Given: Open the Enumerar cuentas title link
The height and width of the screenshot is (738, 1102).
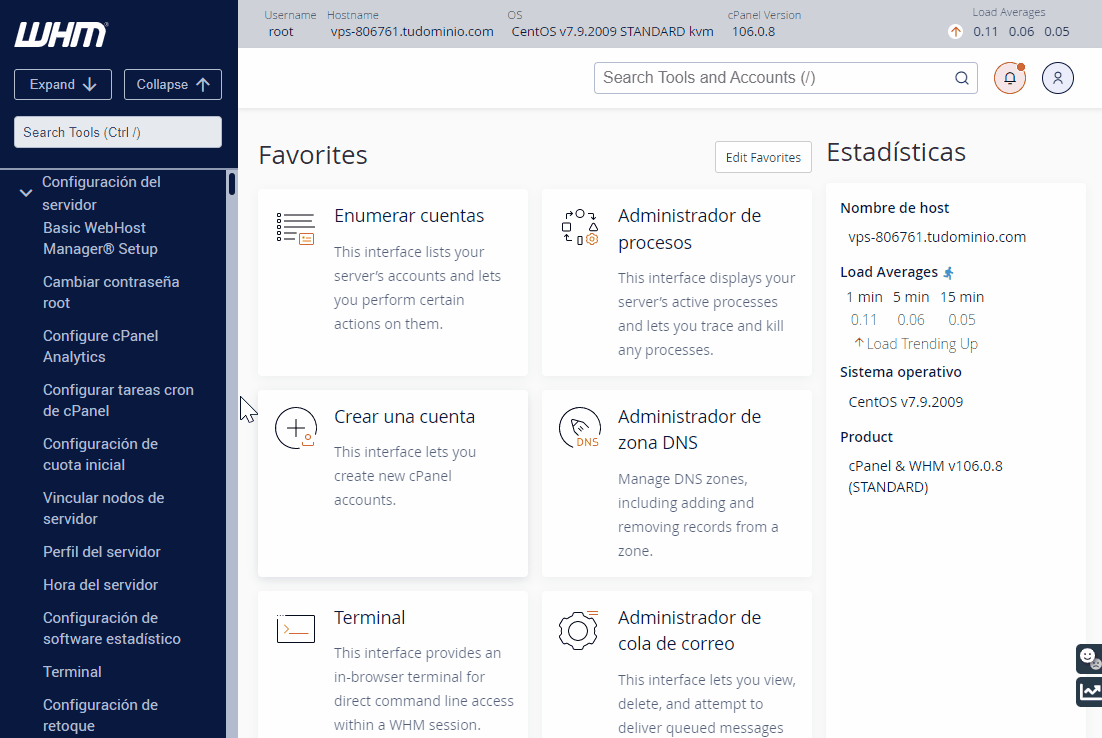Looking at the screenshot, I should click(409, 216).
